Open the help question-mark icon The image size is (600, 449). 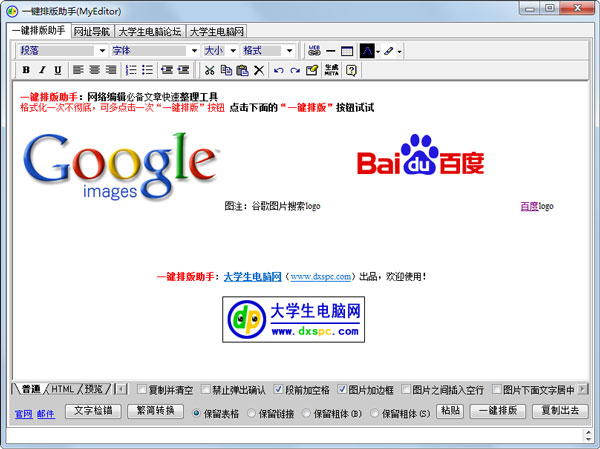[x=351, y=70]
